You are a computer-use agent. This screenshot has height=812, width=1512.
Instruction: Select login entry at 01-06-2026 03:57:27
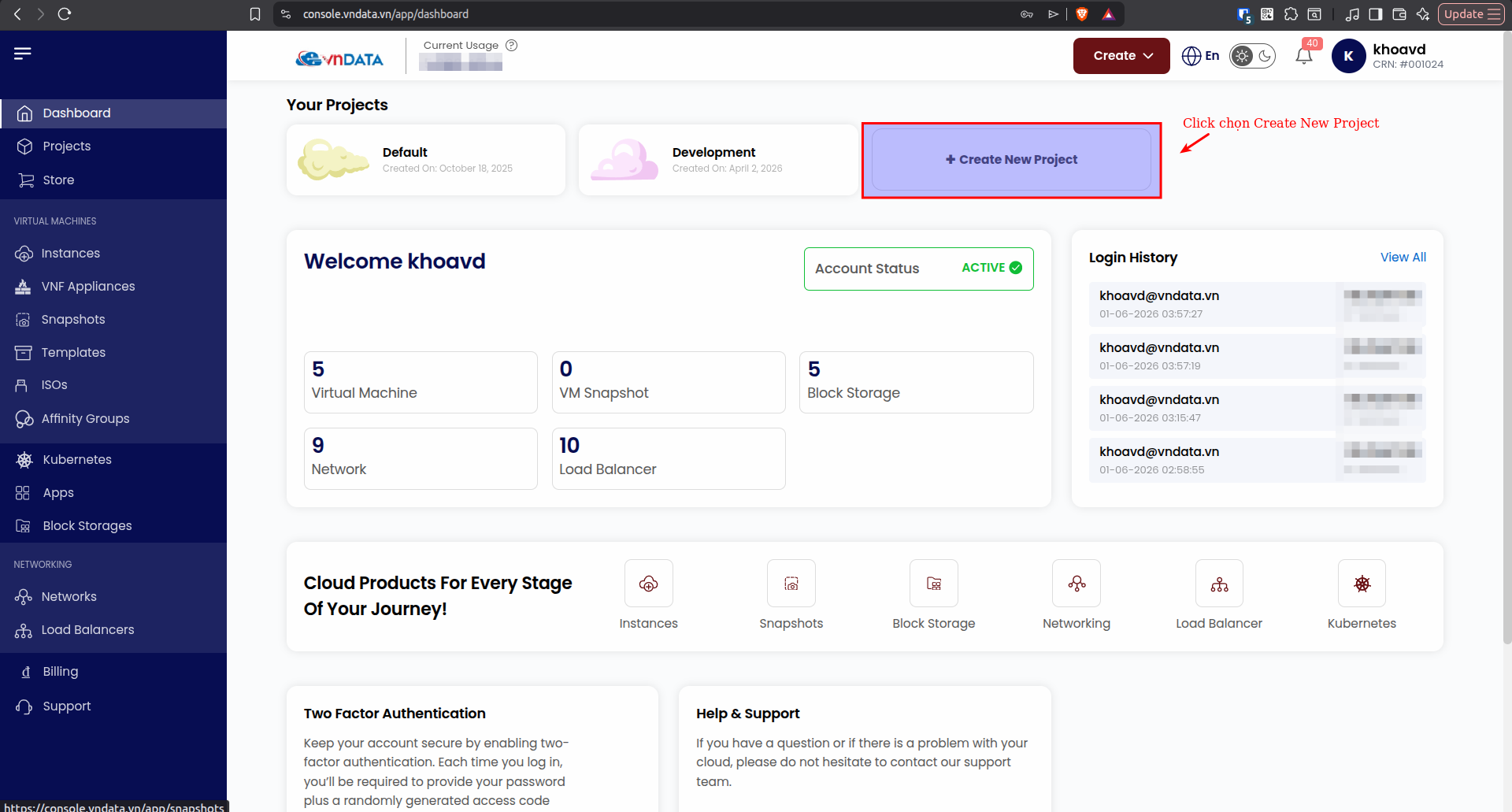pos(1258,304)
